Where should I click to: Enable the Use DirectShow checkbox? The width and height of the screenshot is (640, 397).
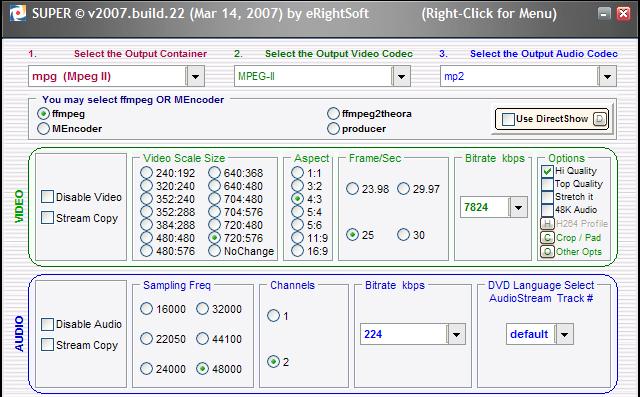508,119
